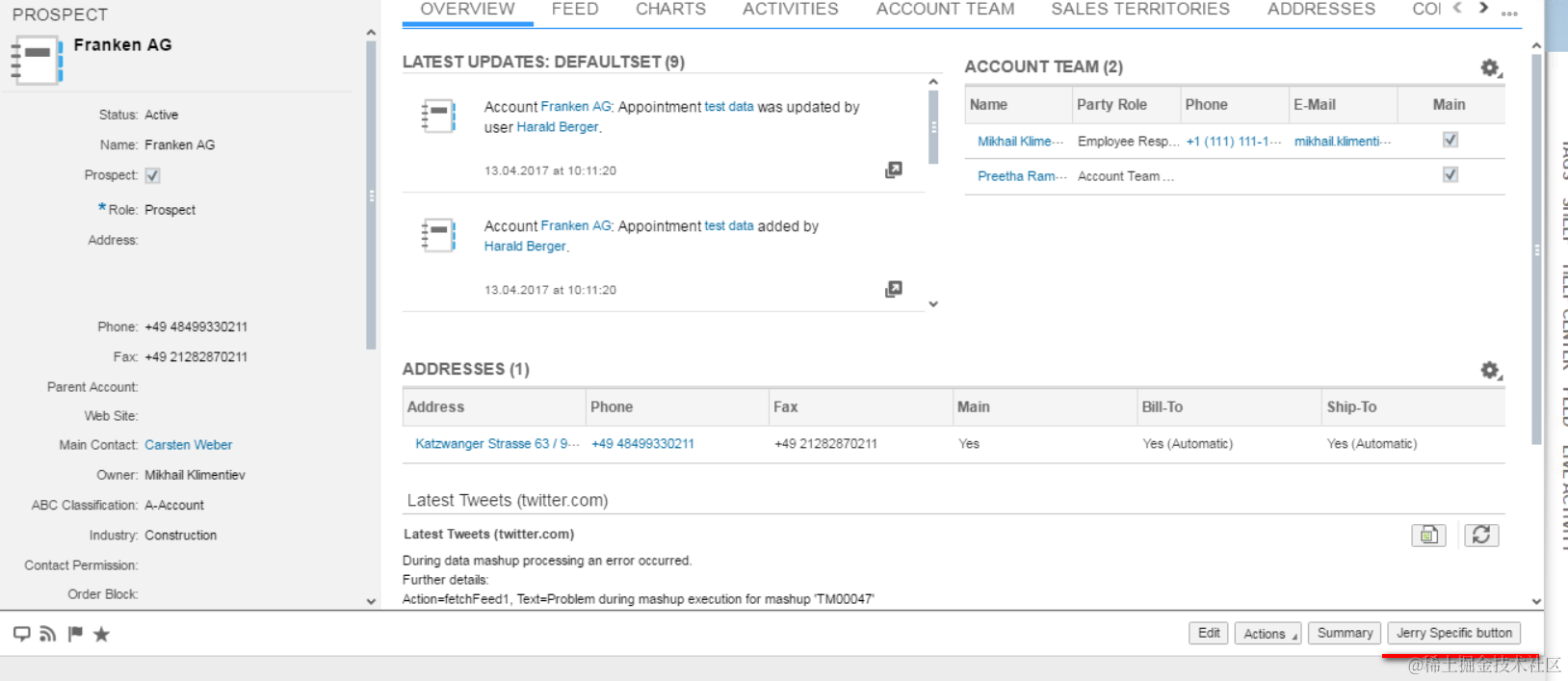The image size is (1568, 681).
Task: Click main content scroll-down arrow
Action: tap(1536, 601)
